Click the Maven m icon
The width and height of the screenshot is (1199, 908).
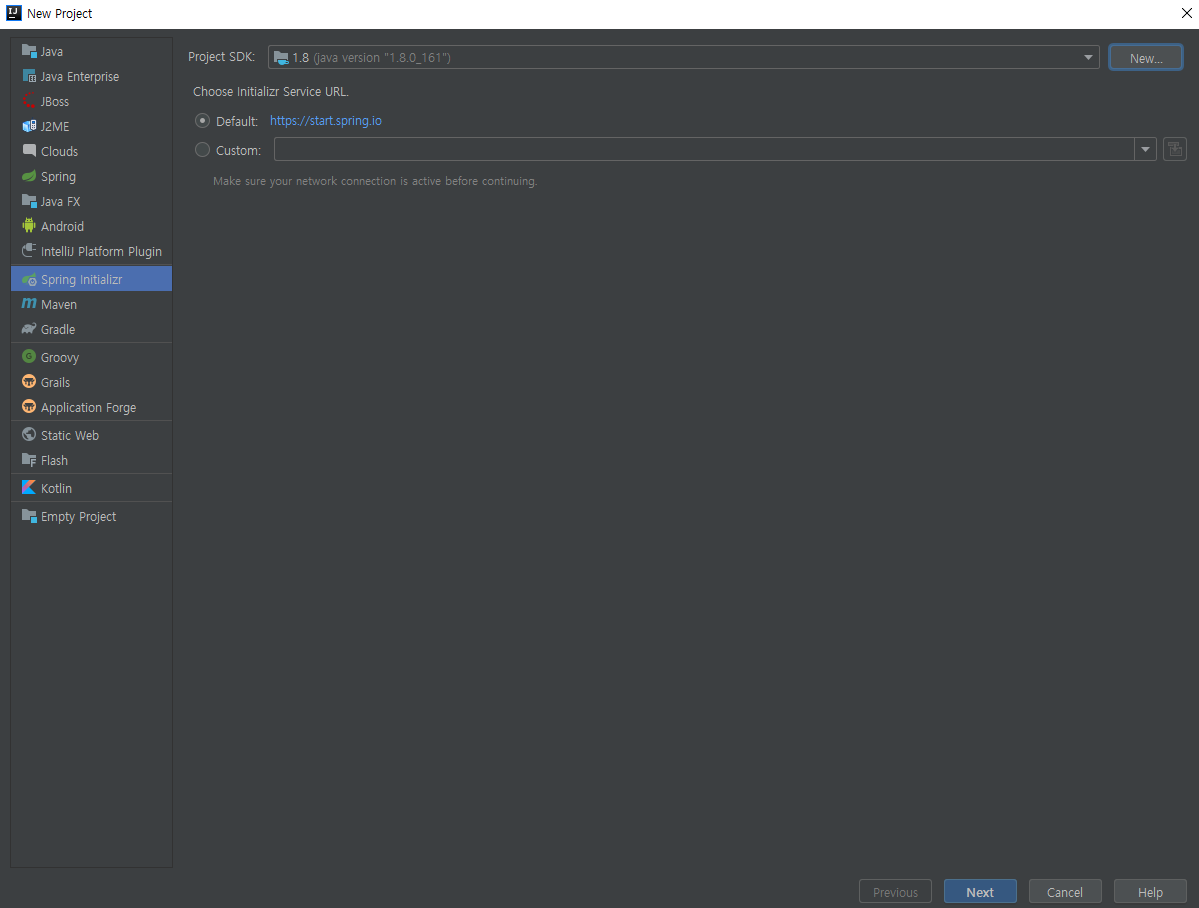tap(29, 304)
